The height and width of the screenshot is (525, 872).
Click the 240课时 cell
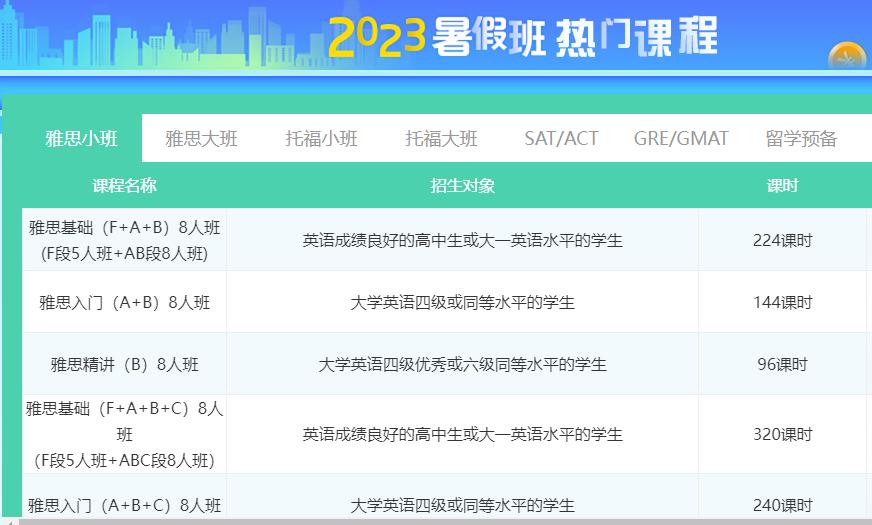(782, 505)
